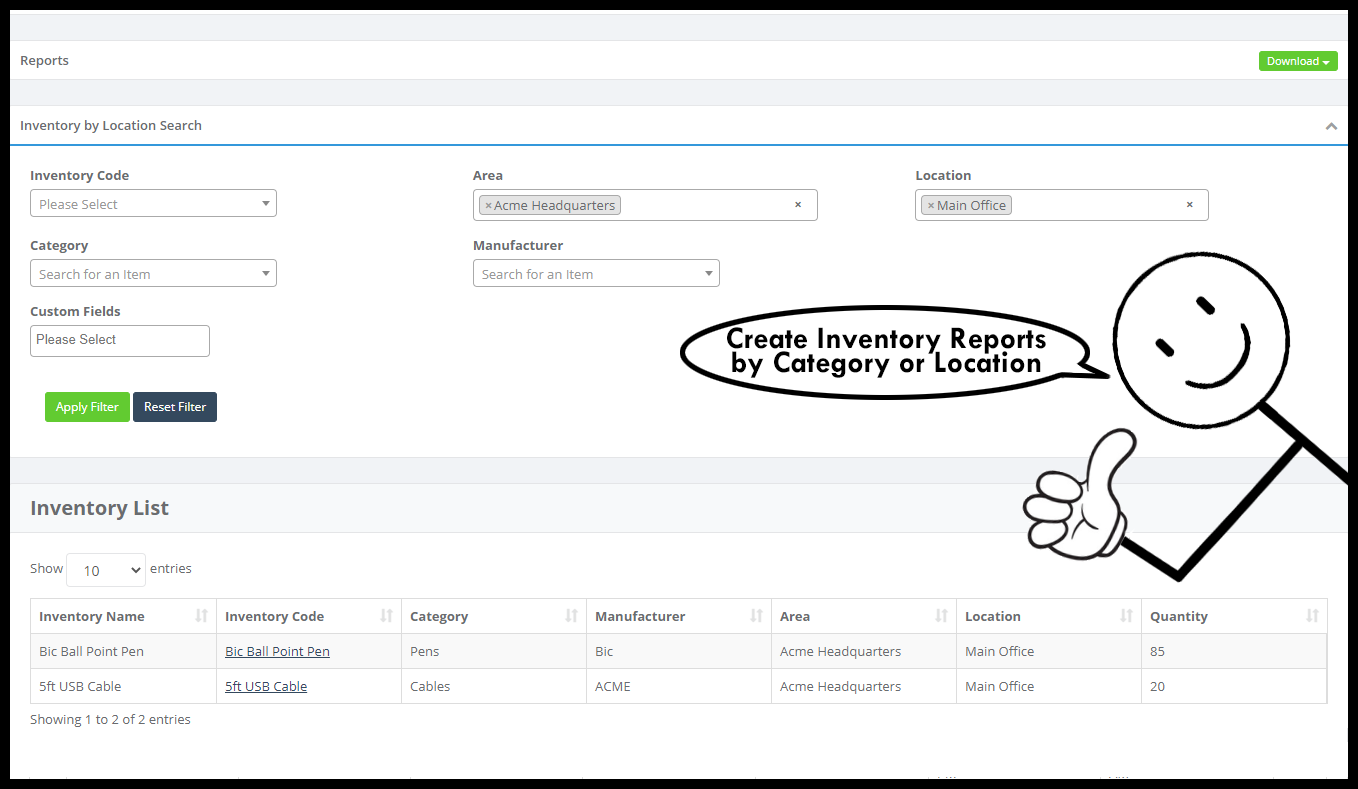Remove the Main Office tag from Location
Image resolution: width=1358 pixels, height=789 pixels.
[x=930, y=205]
